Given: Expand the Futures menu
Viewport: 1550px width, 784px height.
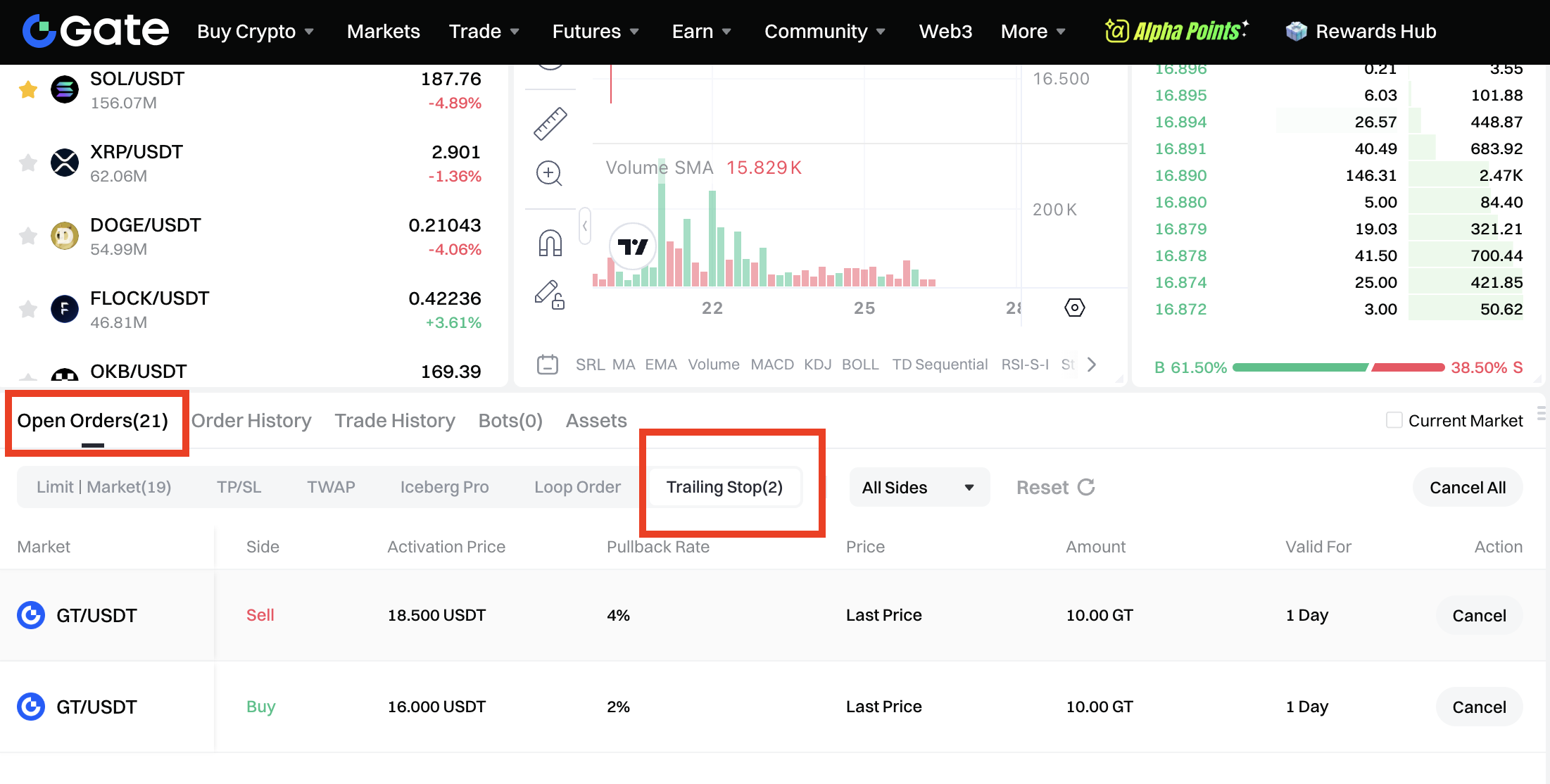Looking at the screenshot, I should pyautogui.click(x=596, y=31).
